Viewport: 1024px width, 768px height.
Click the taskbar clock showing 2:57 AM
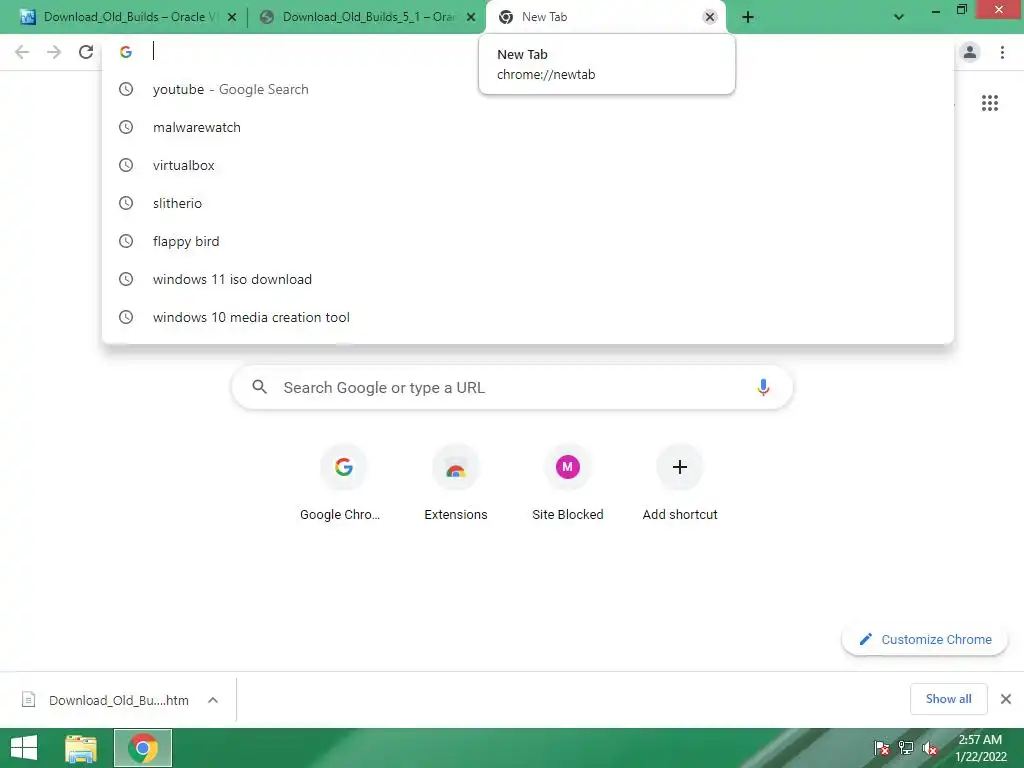click(x=980, y=748)
